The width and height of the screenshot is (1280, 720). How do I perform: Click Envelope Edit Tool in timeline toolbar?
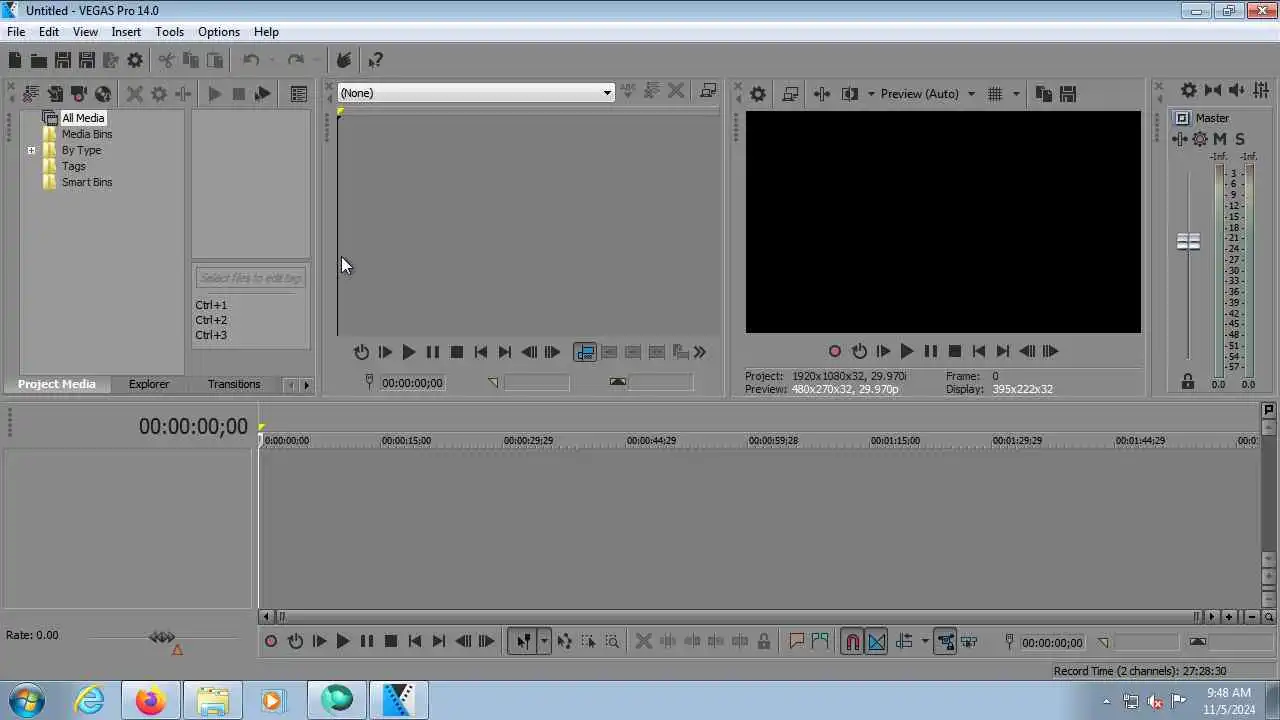[565, 642]
